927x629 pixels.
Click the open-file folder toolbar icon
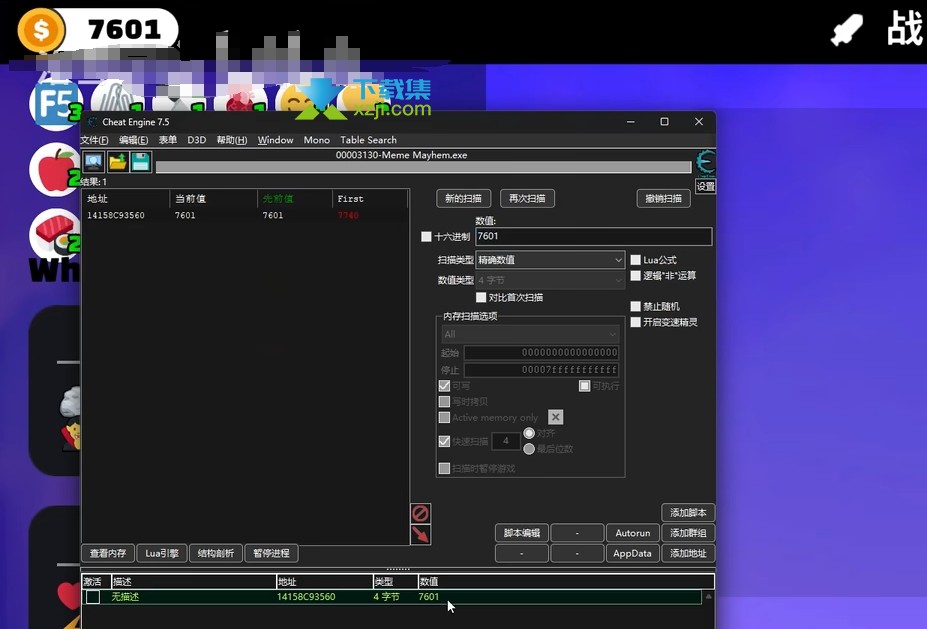(x=118, y=162)
